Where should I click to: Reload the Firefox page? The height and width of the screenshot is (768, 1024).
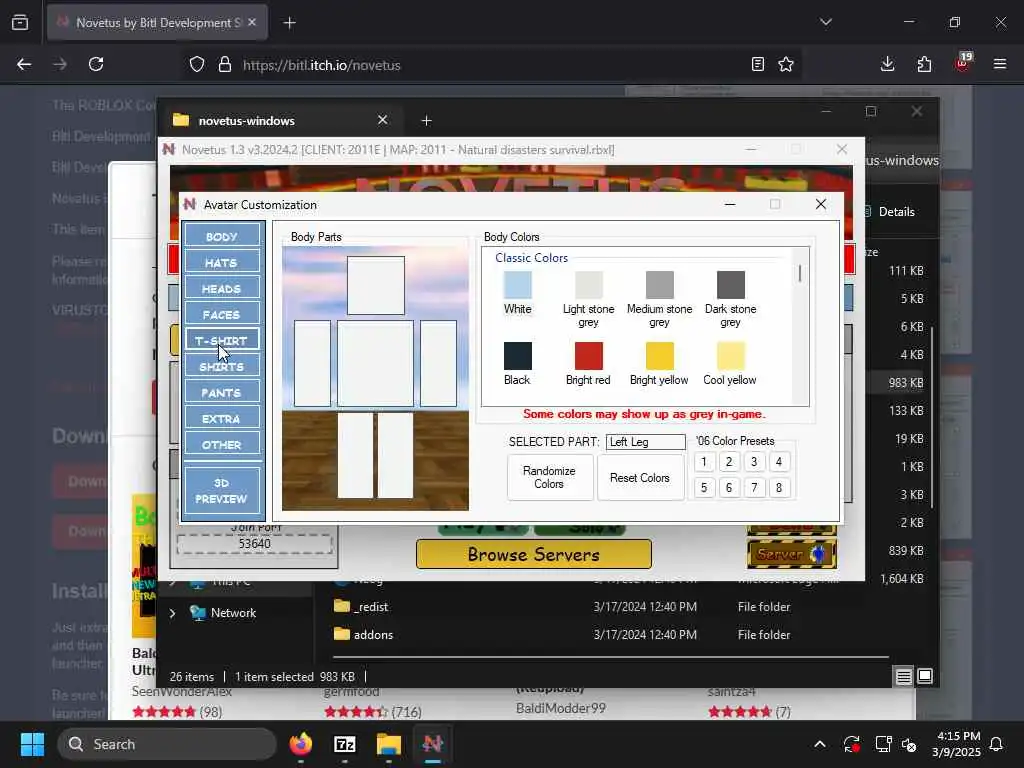click(96, 64)
